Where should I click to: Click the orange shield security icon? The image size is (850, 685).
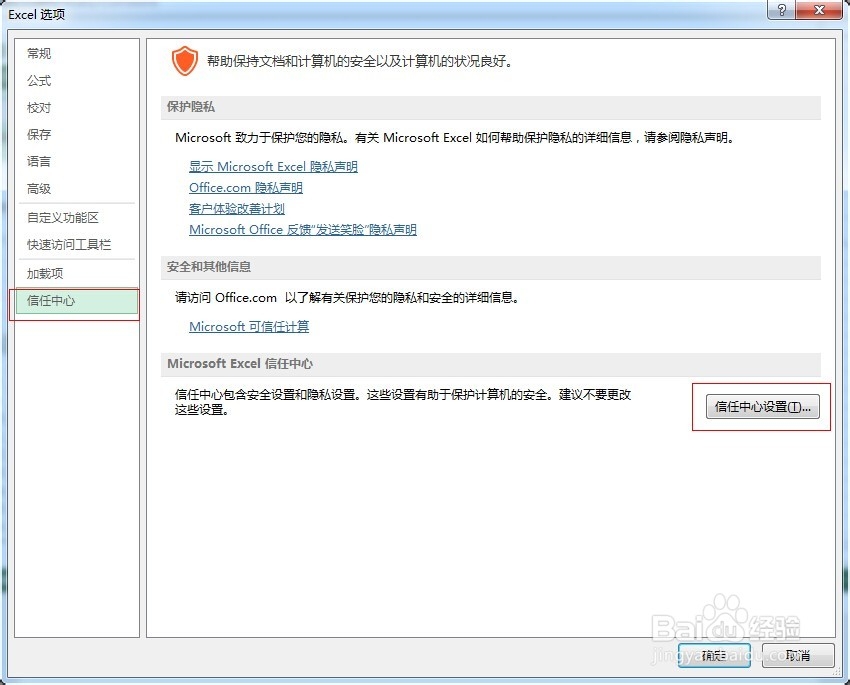(x=184, y=61)
